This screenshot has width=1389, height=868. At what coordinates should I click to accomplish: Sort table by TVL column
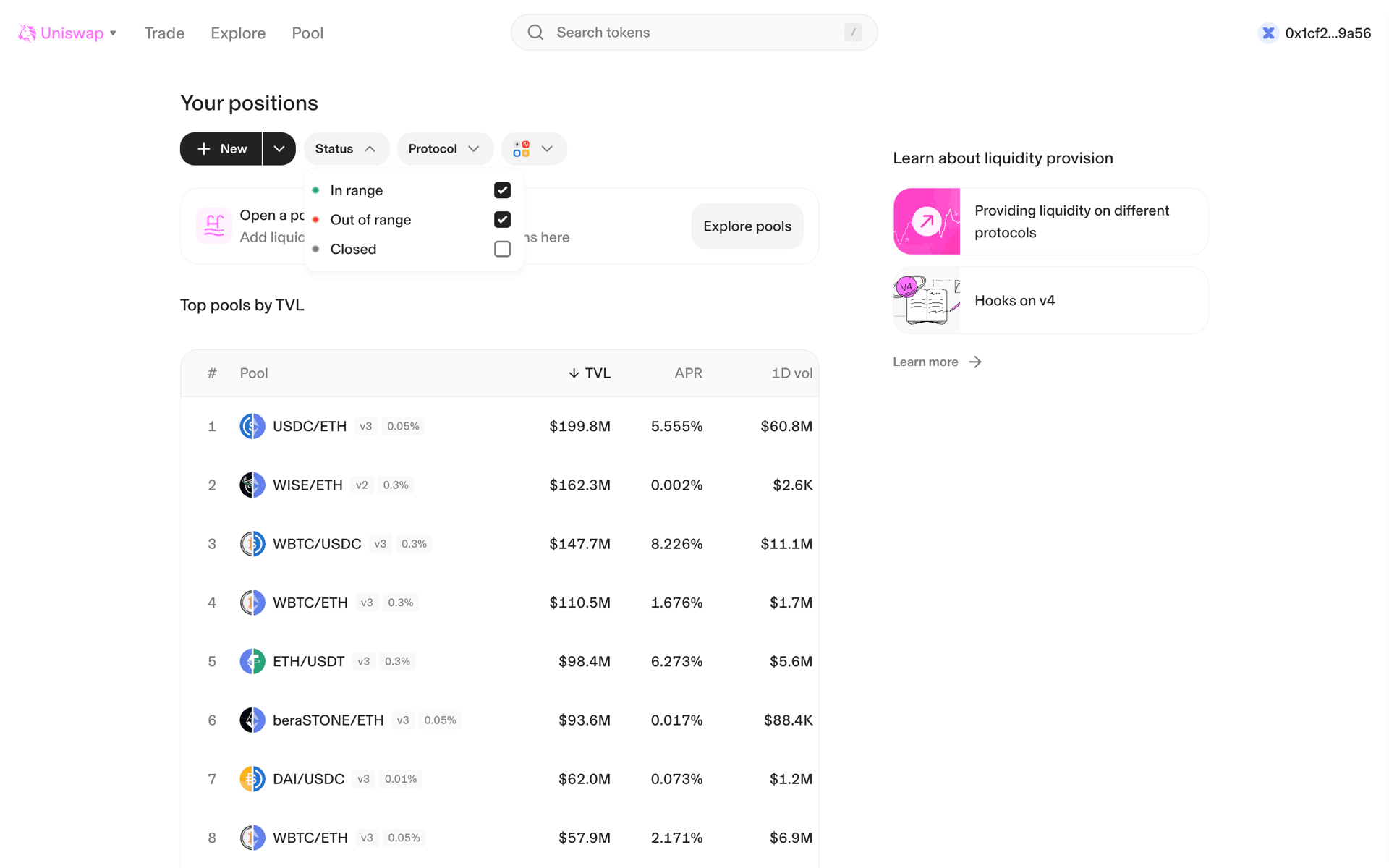589,373
